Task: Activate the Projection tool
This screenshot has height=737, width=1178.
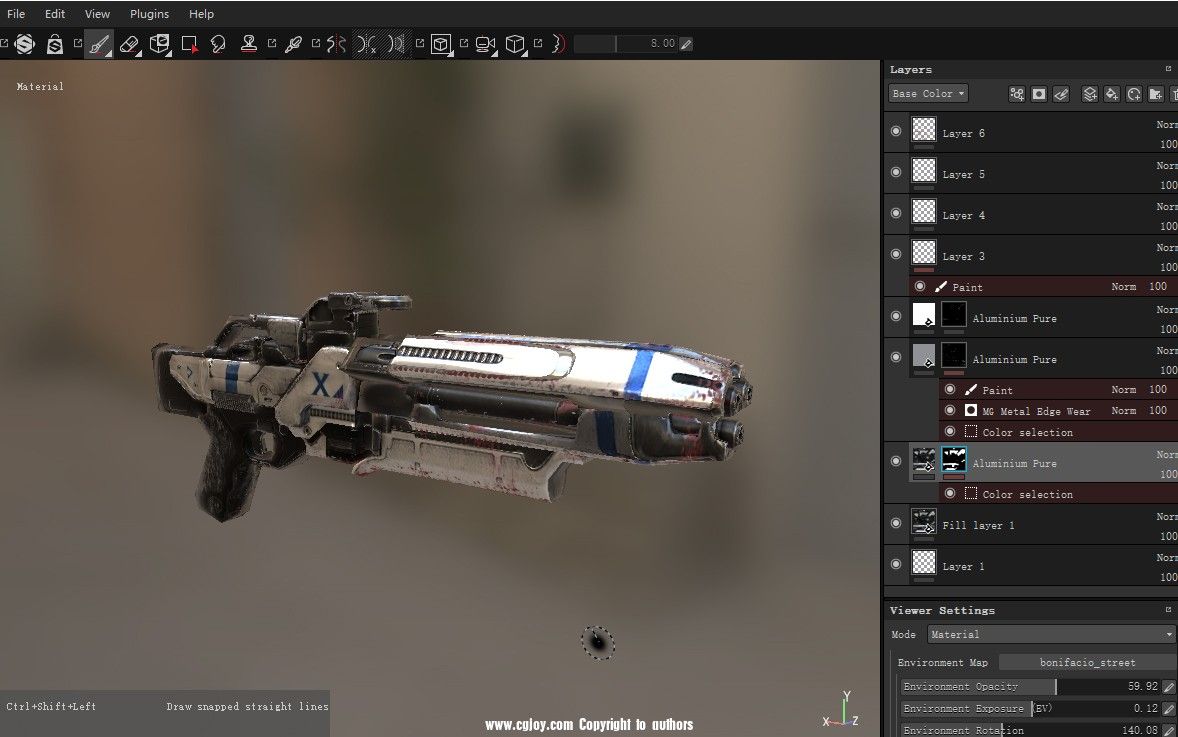Action: (x=159, y=44)
